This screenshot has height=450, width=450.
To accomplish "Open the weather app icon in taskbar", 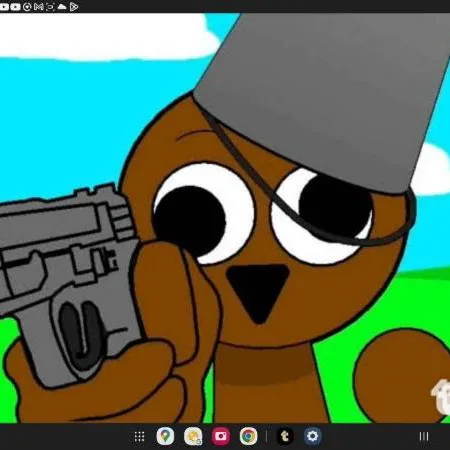I will coord(193,436).
